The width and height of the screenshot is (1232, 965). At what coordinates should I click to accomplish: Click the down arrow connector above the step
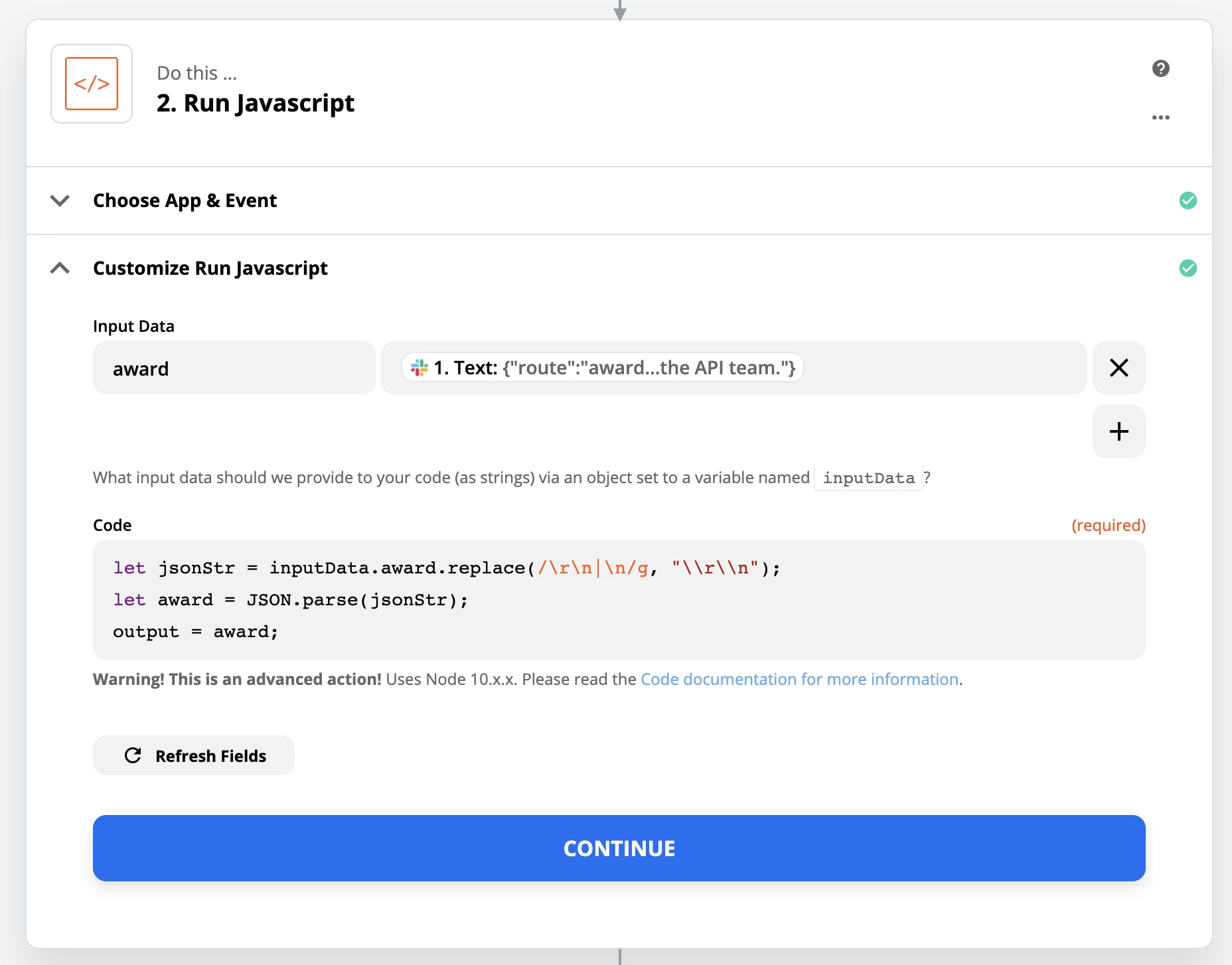point(620,9)
